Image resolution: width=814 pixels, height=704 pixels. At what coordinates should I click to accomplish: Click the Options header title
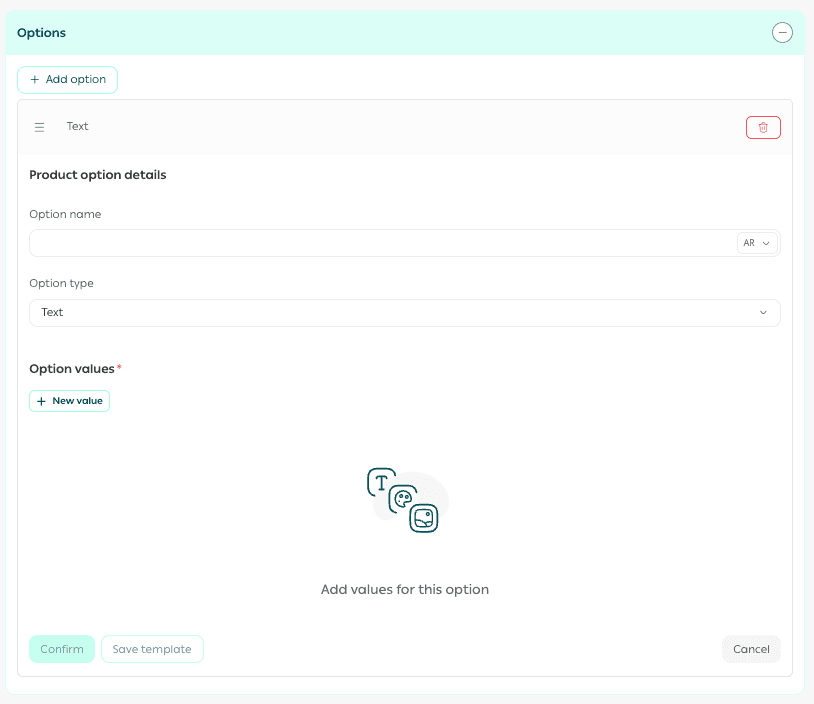click(42, 33)
